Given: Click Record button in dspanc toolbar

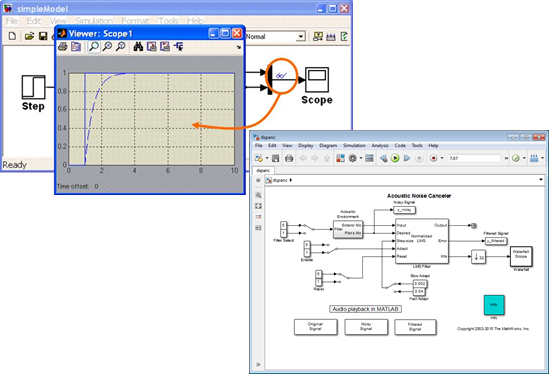Looking at the screenshot, I should coord(433,158).
